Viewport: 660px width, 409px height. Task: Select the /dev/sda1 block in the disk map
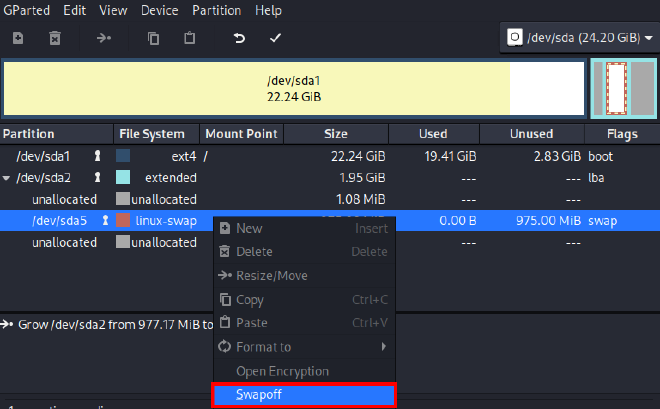tap(256, 88)
